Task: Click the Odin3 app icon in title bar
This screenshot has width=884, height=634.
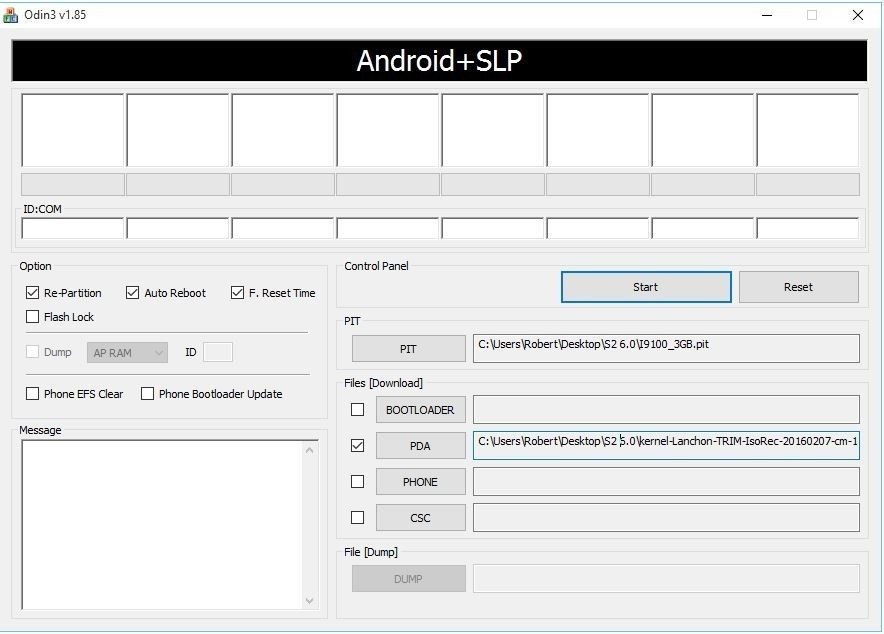Action: [x=10, y=15]
